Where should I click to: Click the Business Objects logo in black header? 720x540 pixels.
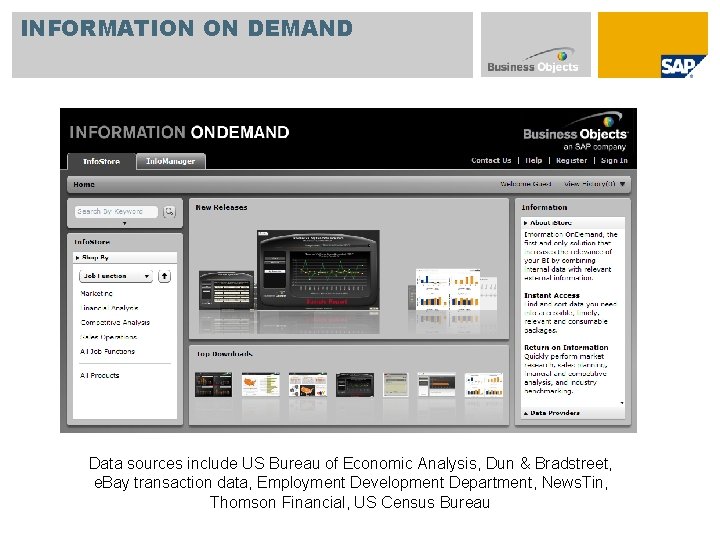click(575, 131)
